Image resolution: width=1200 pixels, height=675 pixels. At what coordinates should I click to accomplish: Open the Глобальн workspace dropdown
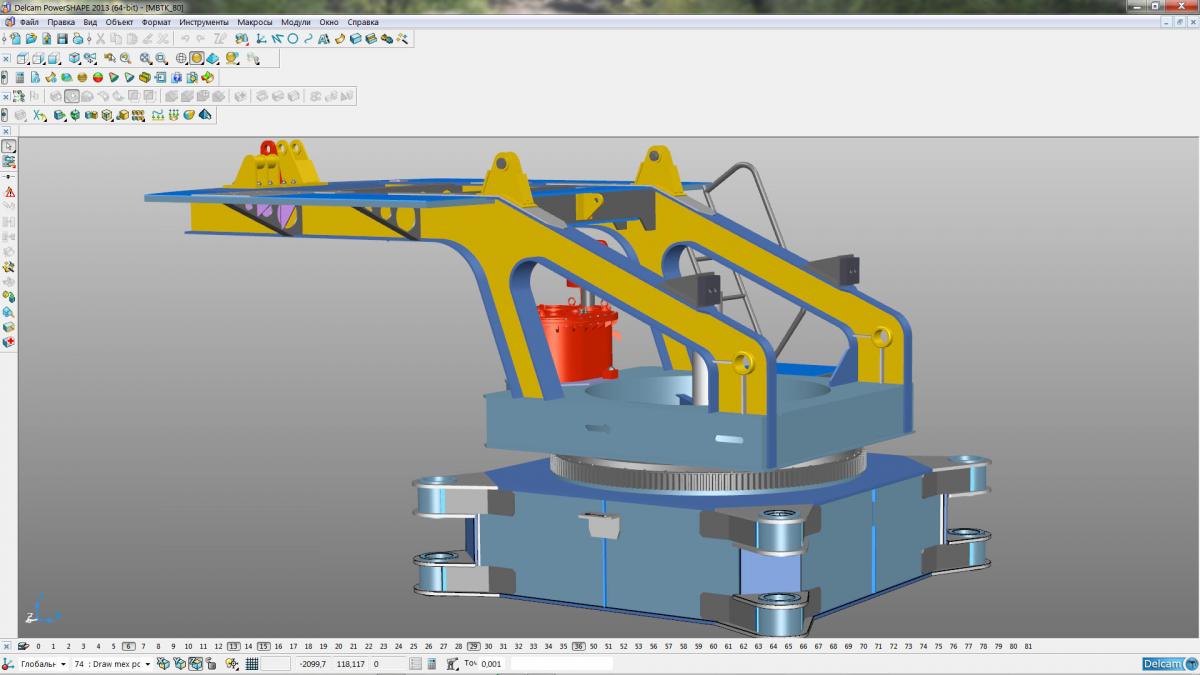tap(43, 663)
